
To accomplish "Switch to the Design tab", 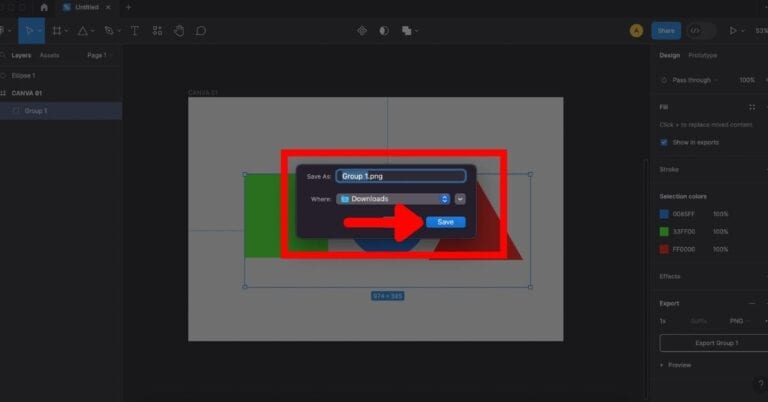I will coord(670,55).
